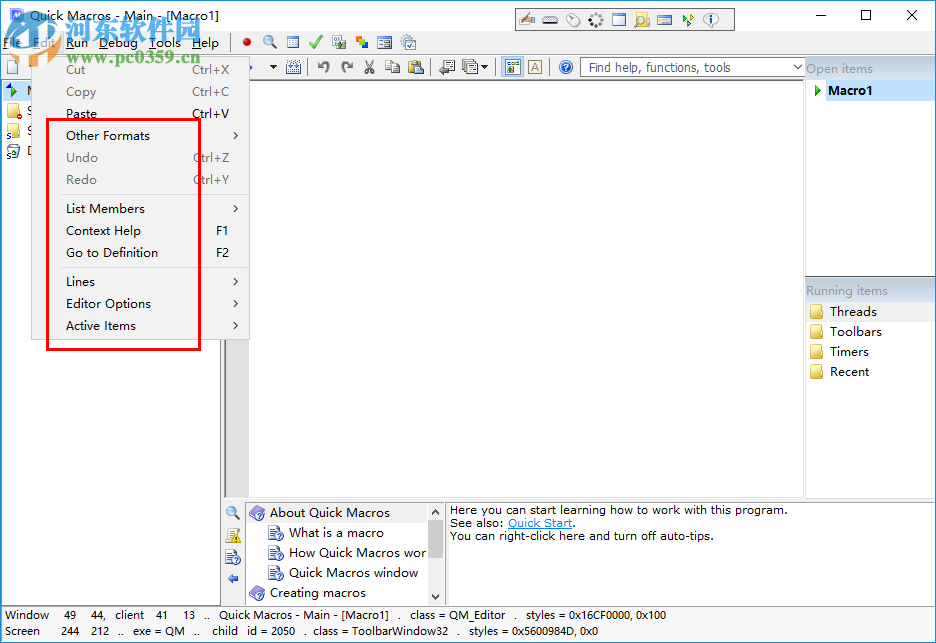Click the Find file folder magnifier tool
936x643 pixels.
tap(642, 20)
